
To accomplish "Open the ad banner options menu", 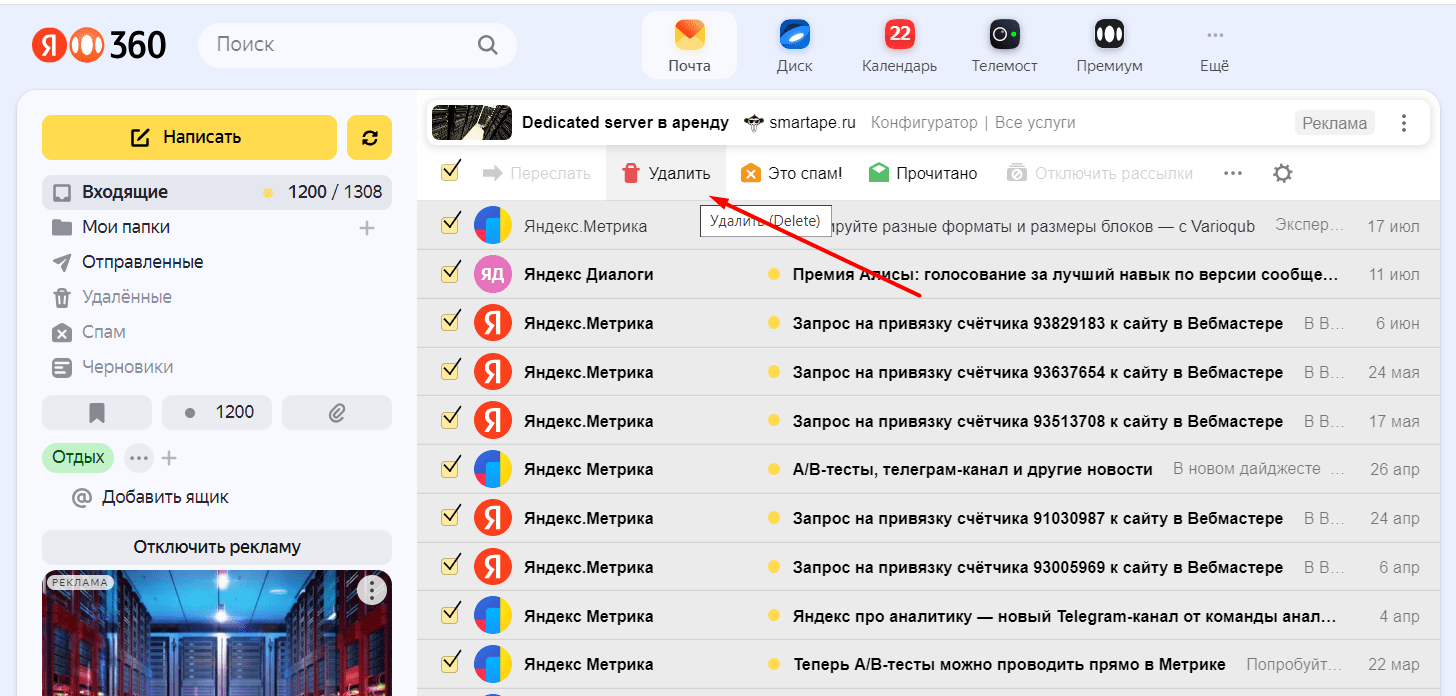I will click(x=1404, y=123).
